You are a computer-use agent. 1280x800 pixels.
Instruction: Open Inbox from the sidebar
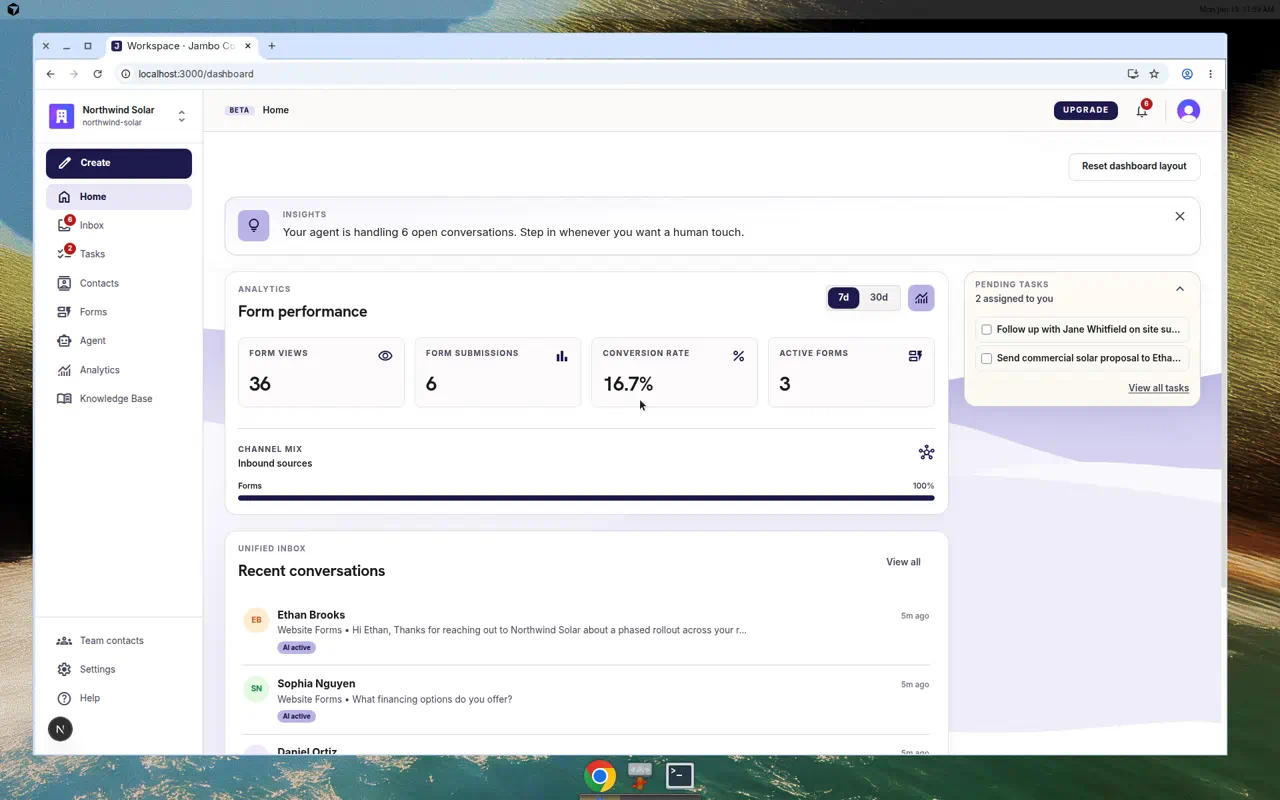click(119, 226)
